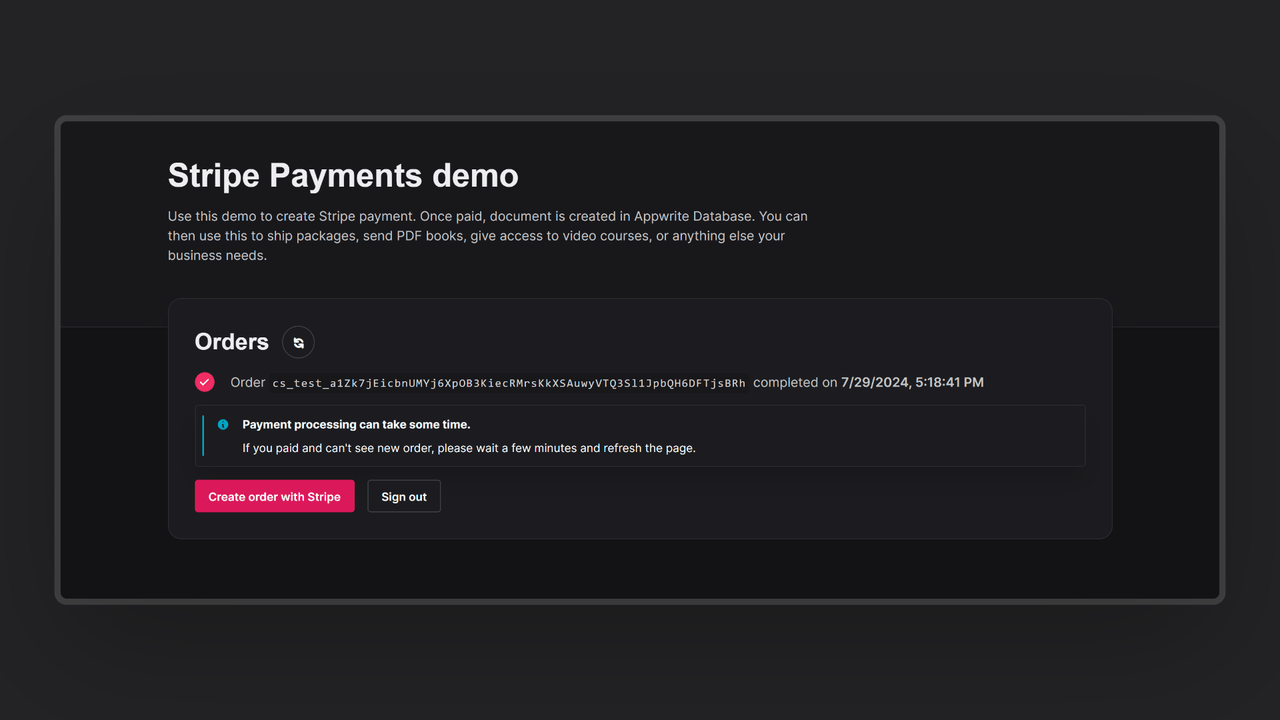Click the pink checkmark order status icon
Screen dimensions: 1280x720
204,382
